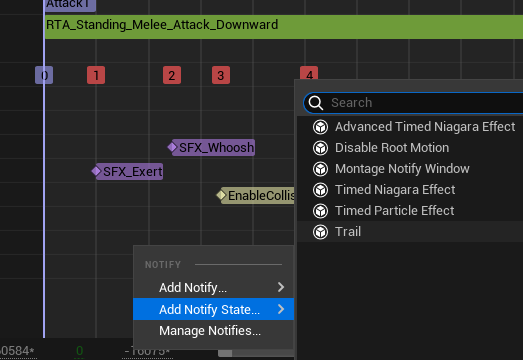
Task: Pick Timed Particle Effect notify state
Action: point(410,211)
